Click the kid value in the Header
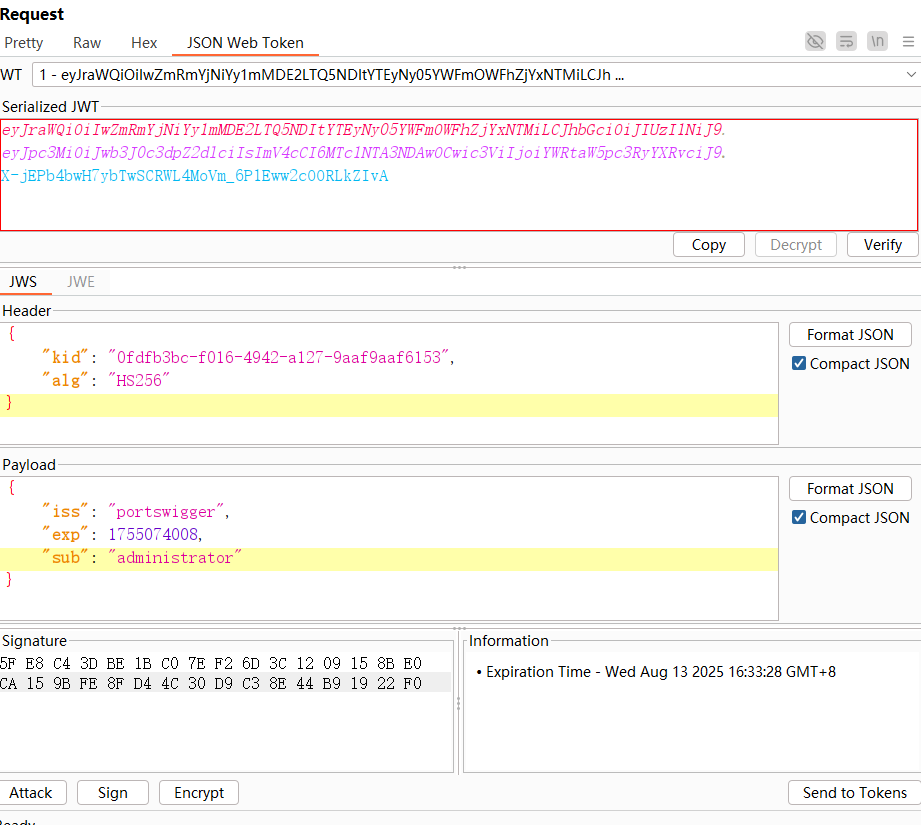 (x=278, y=357)
